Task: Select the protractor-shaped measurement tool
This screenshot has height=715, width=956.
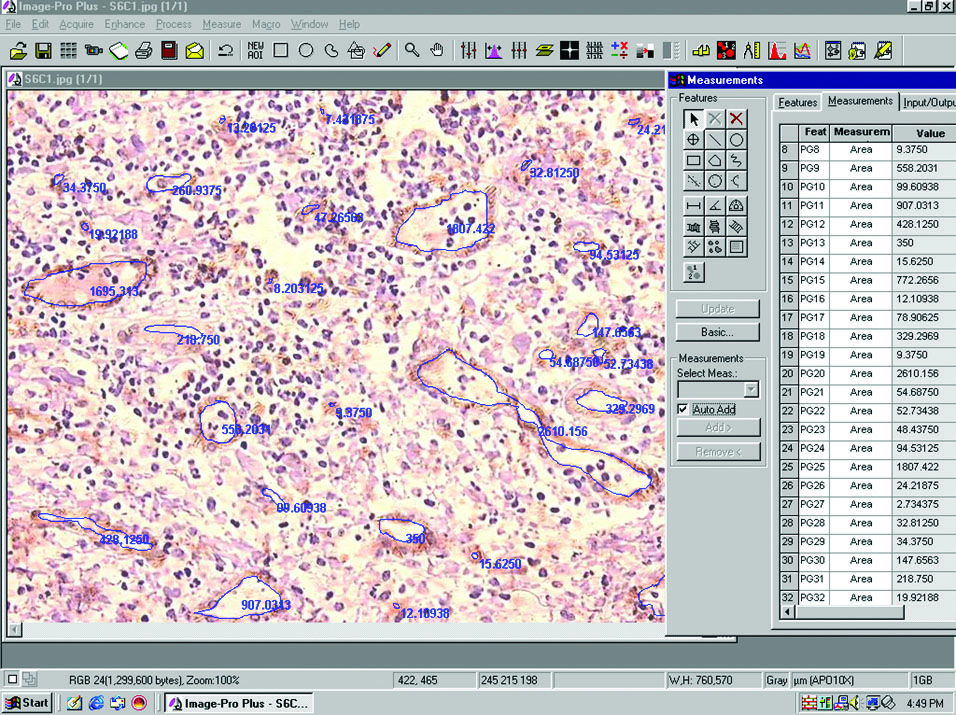Action: tap(736, 206)
